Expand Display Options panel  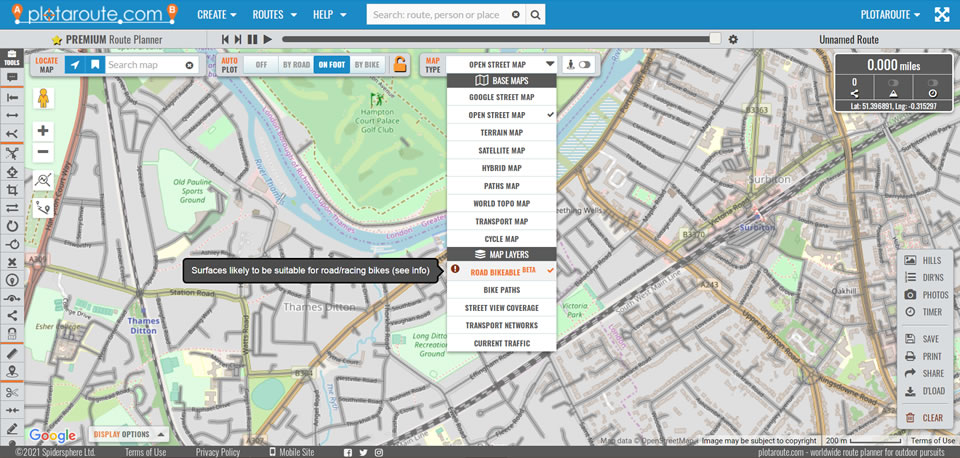(129, 434)
